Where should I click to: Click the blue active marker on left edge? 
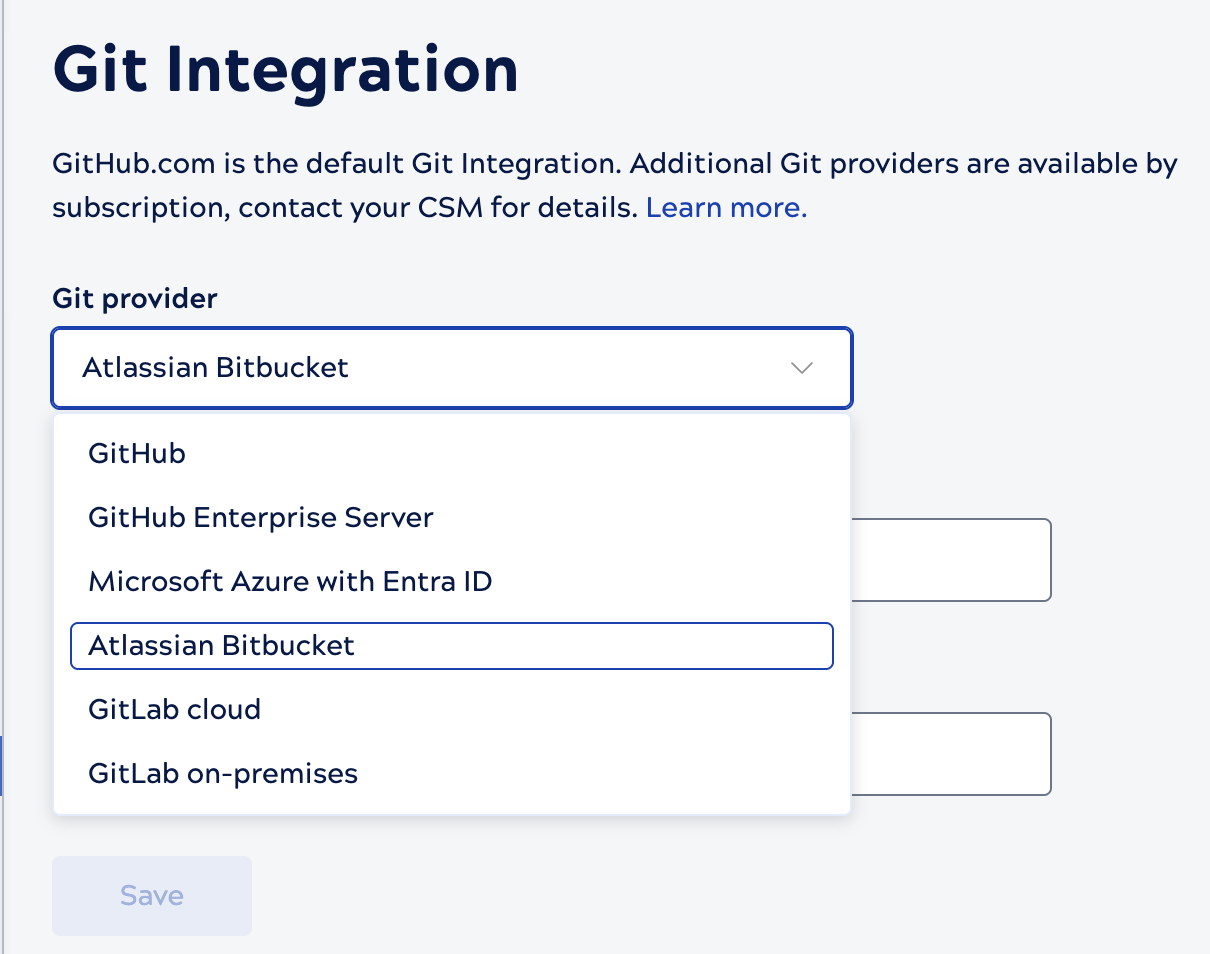coord(2,765)
